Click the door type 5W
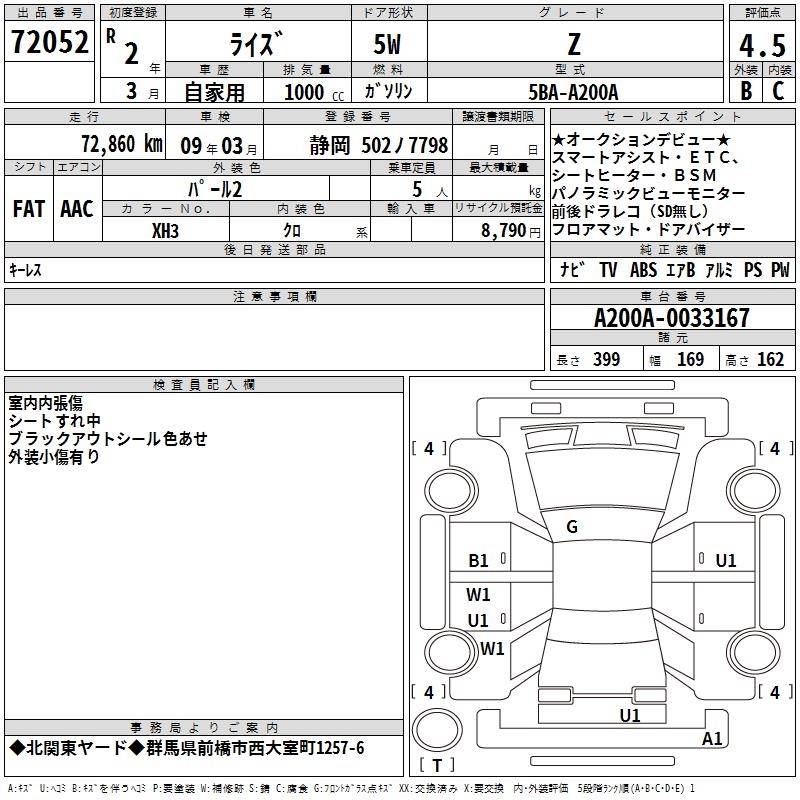 coord(387,44)
